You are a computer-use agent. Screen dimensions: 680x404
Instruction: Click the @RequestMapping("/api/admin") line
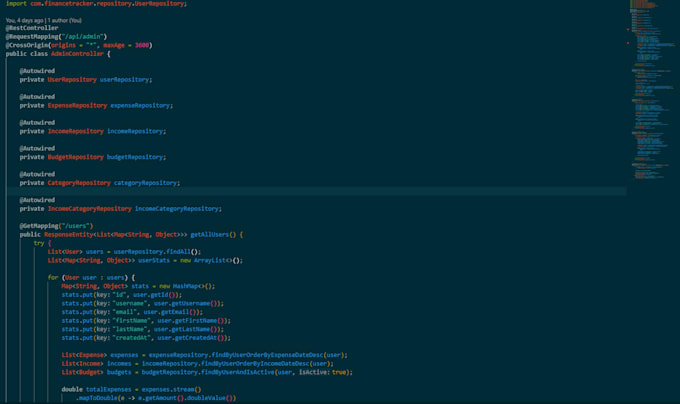click(x=56, y=37)
